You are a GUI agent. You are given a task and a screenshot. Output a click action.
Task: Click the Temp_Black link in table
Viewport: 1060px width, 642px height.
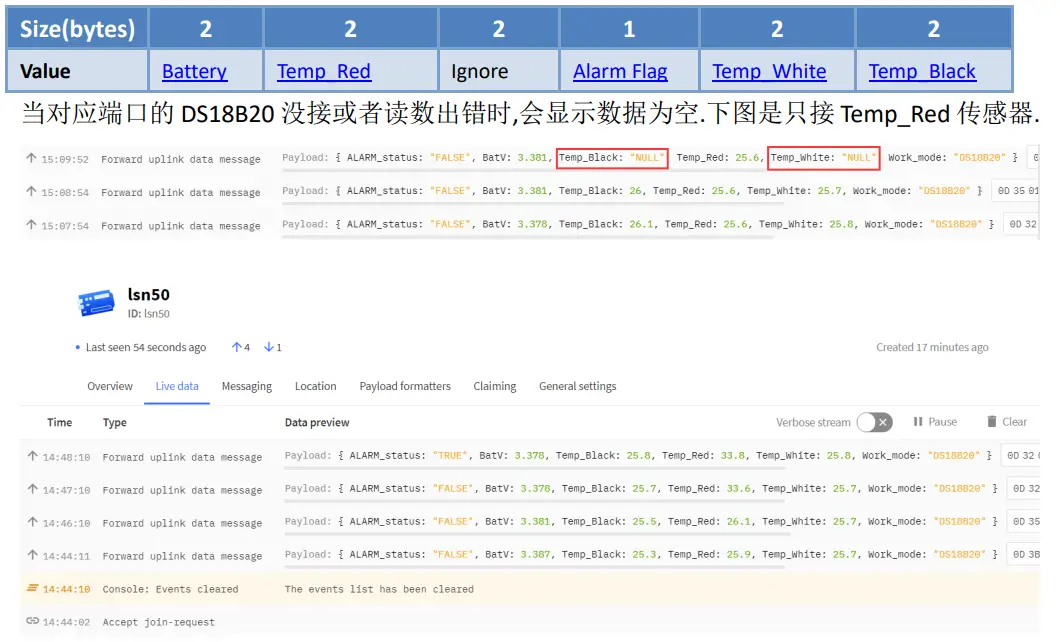pos(922,72)
